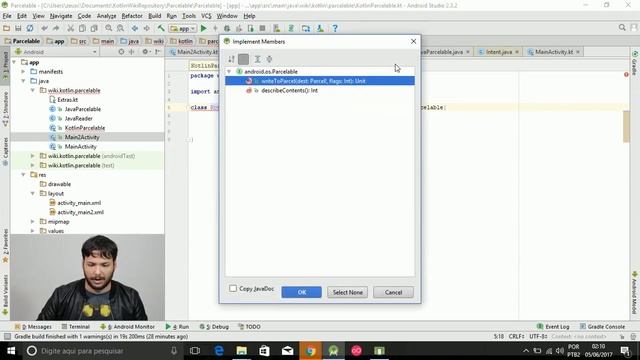Open the Gradle Console tool window

tap(602, 327)
